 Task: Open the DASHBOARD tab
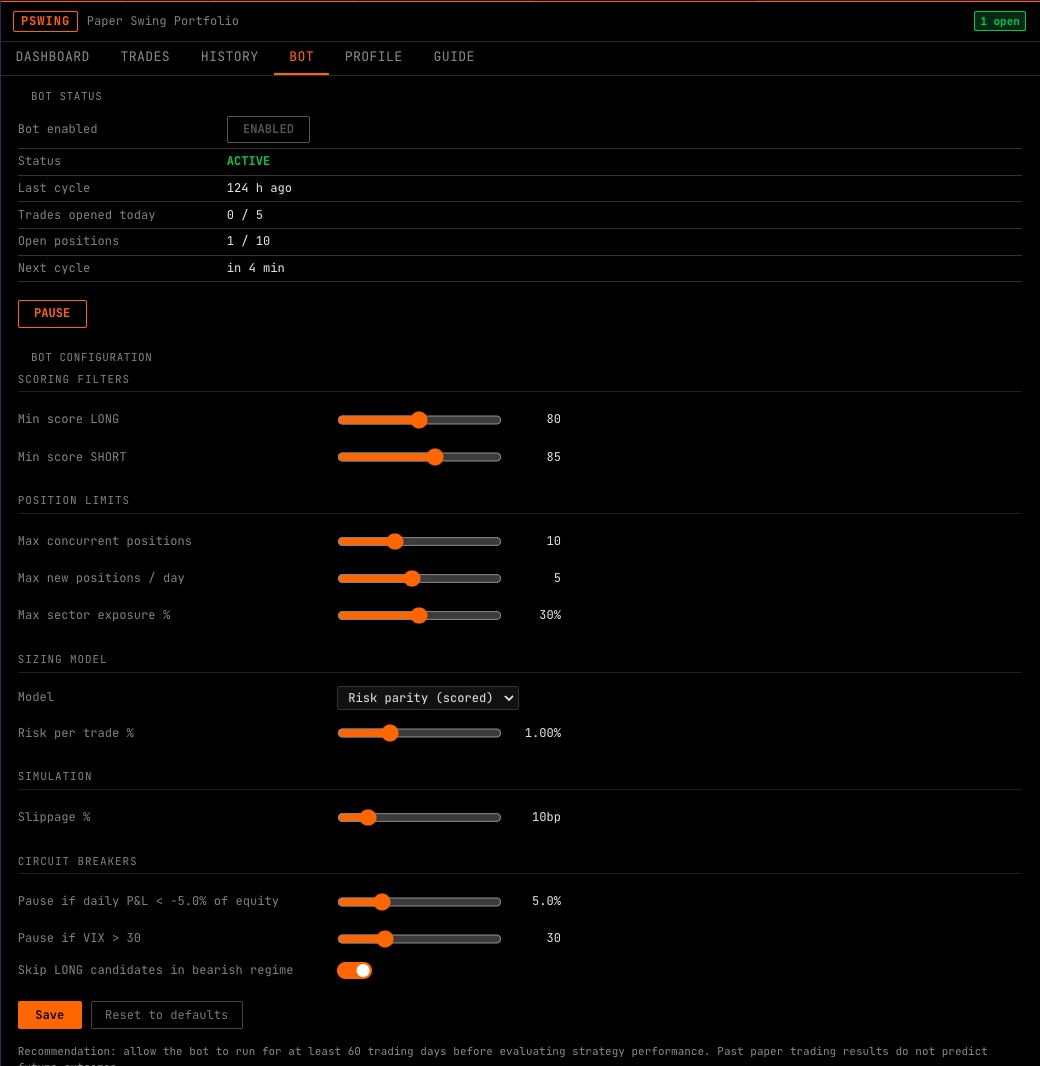(52, 57)
